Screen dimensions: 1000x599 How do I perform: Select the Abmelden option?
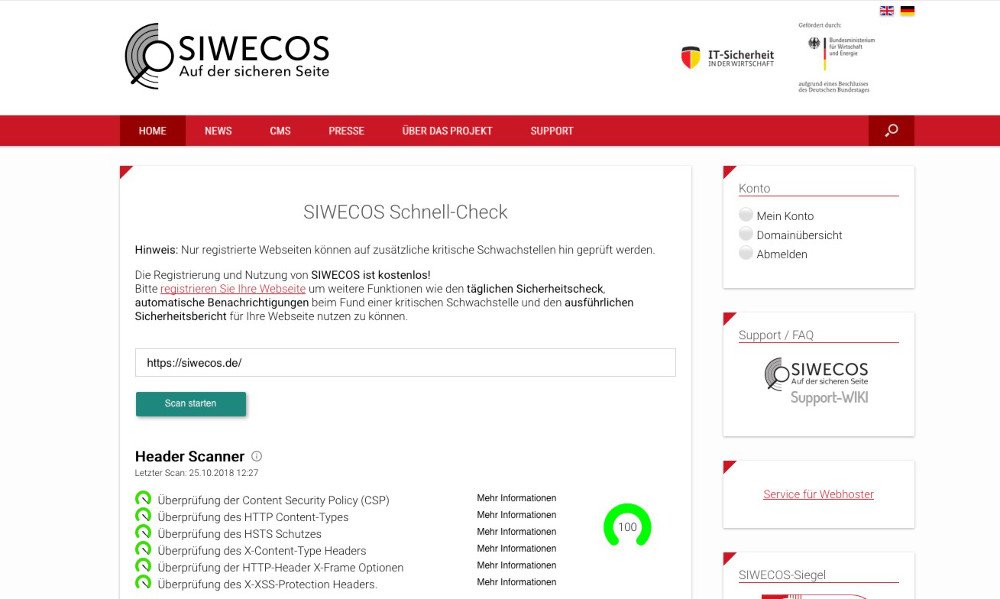point(781,254)
